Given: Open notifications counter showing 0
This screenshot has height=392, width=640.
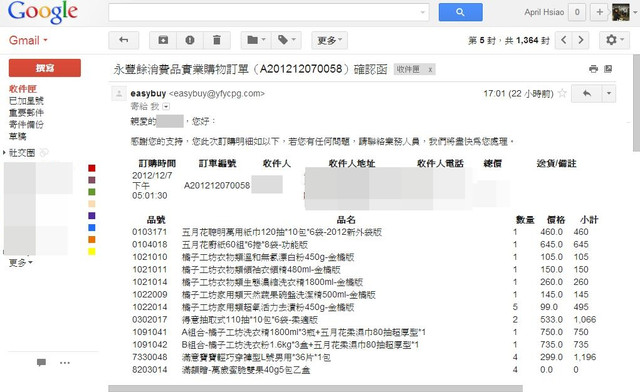Looking at the screenshot, I should click(577, 12).
